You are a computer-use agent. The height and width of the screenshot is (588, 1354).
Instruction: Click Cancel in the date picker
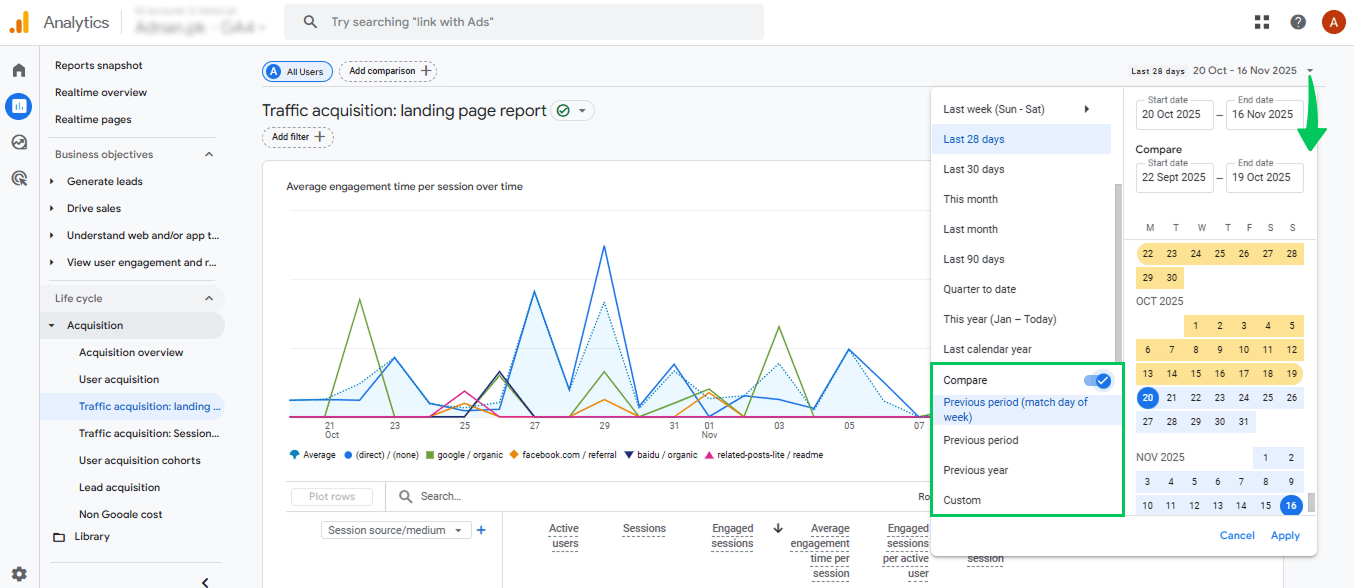tap(1237, 535)
